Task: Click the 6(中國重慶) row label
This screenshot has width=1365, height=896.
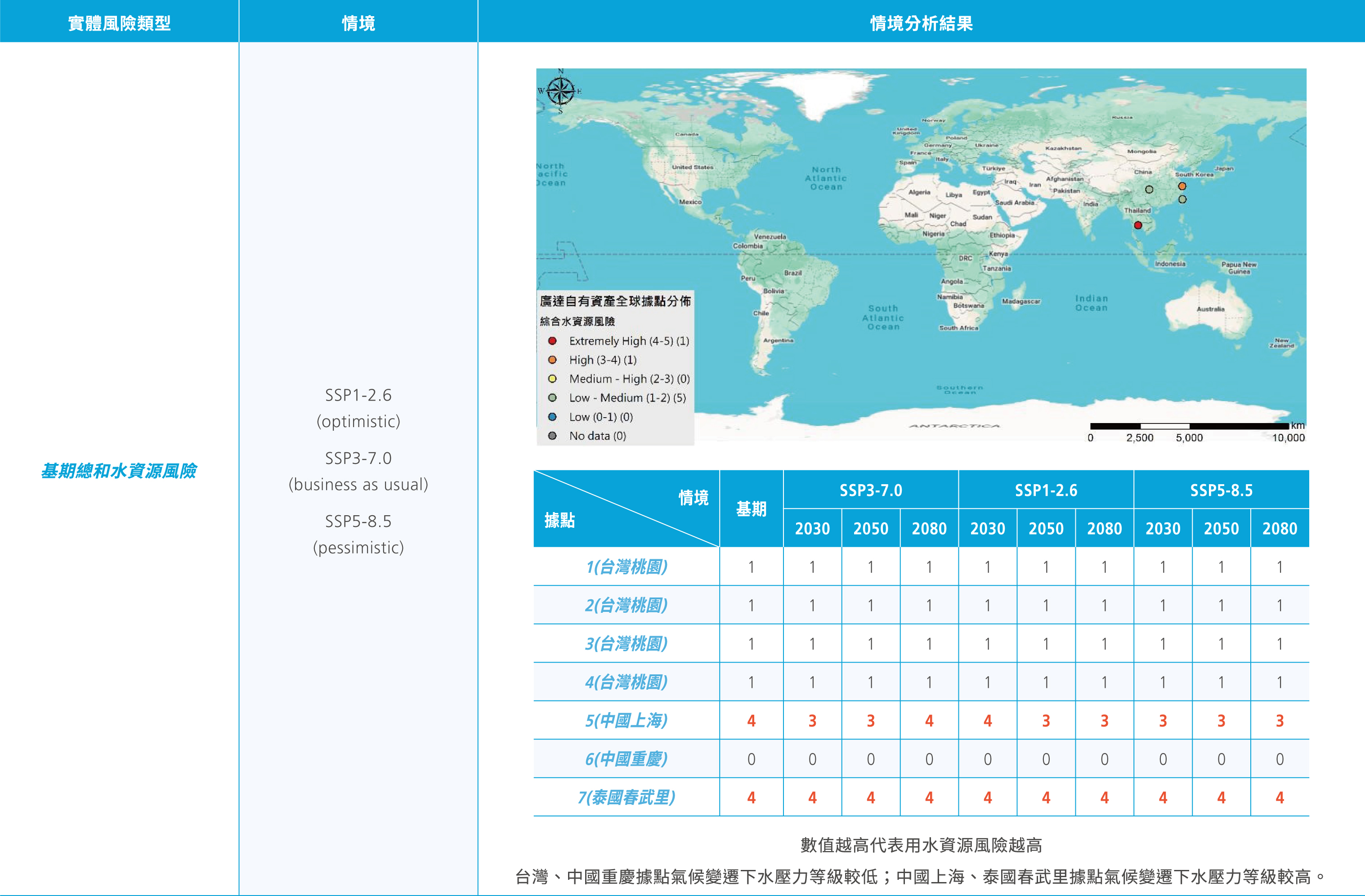Action: pos(627,759)
